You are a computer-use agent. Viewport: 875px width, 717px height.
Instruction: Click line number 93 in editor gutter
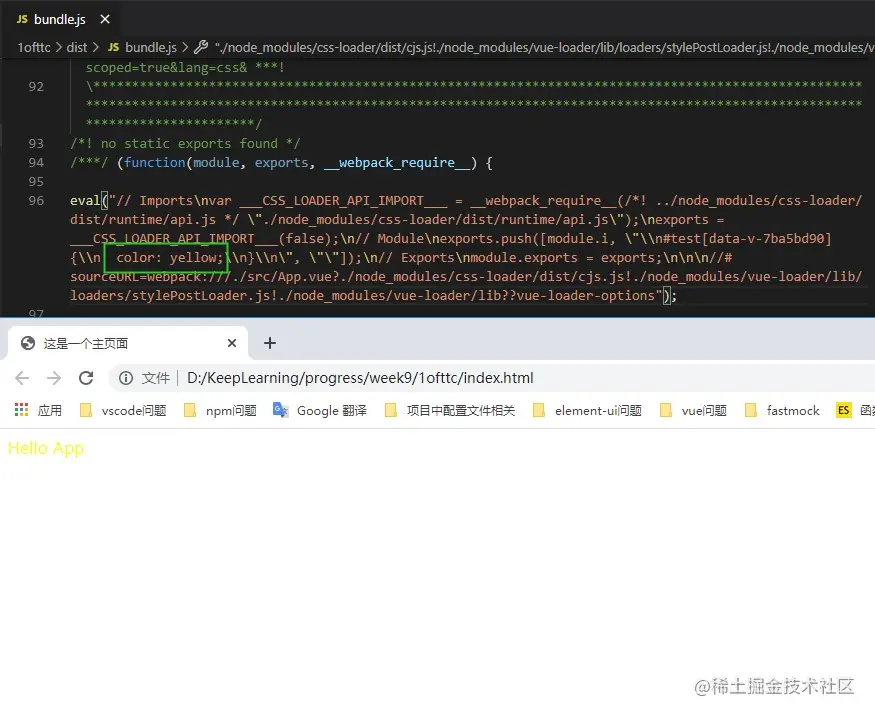click(x=36, y=143)
